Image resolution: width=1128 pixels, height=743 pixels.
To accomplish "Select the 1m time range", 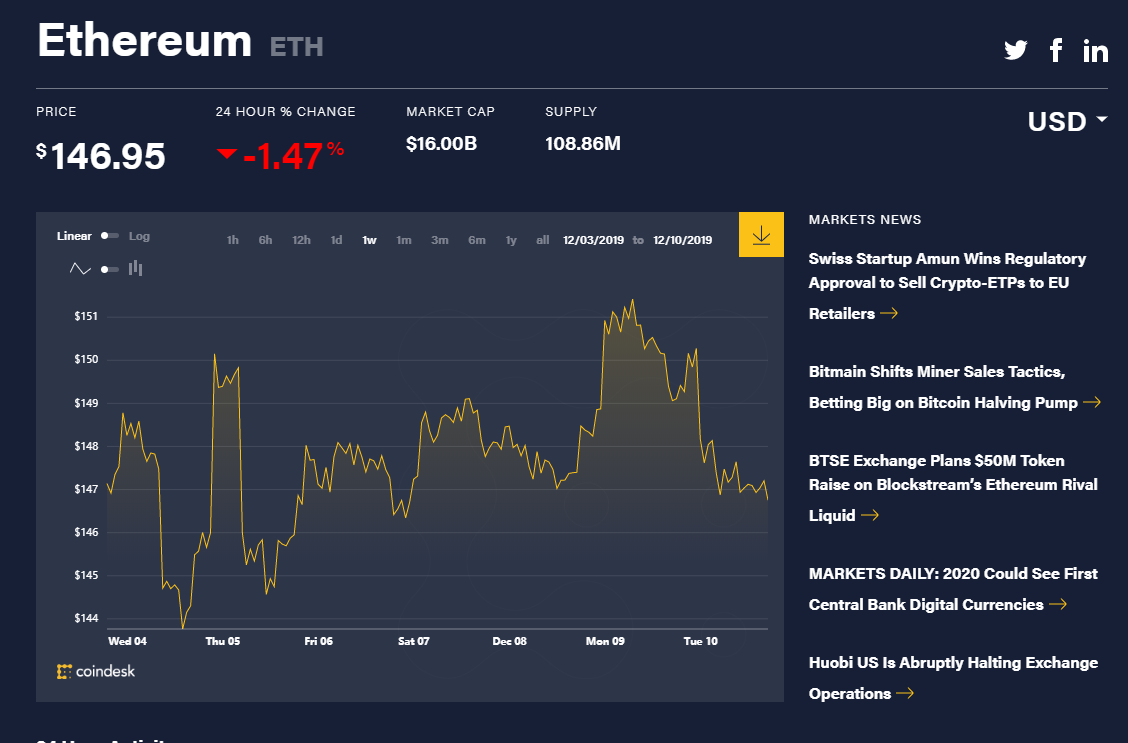I will 404,240.
